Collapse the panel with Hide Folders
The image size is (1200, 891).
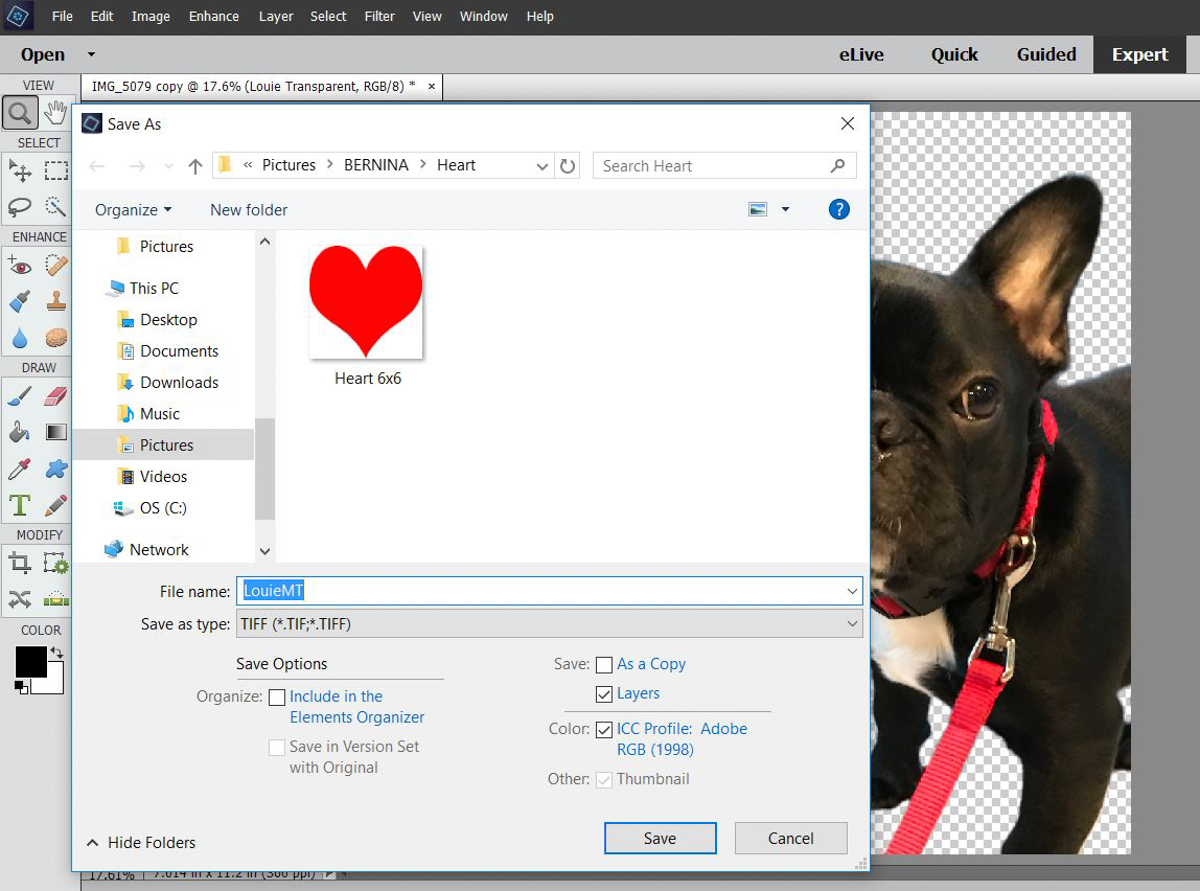(x=141, y=843)
